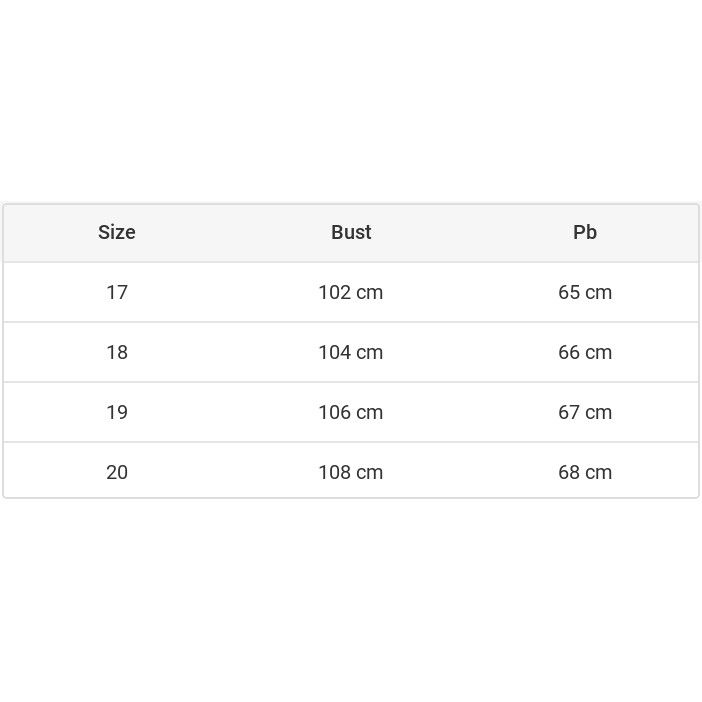Select the 68 cm Pb value
The height and width of the screenshot is (702, 702).
(585, 472)
